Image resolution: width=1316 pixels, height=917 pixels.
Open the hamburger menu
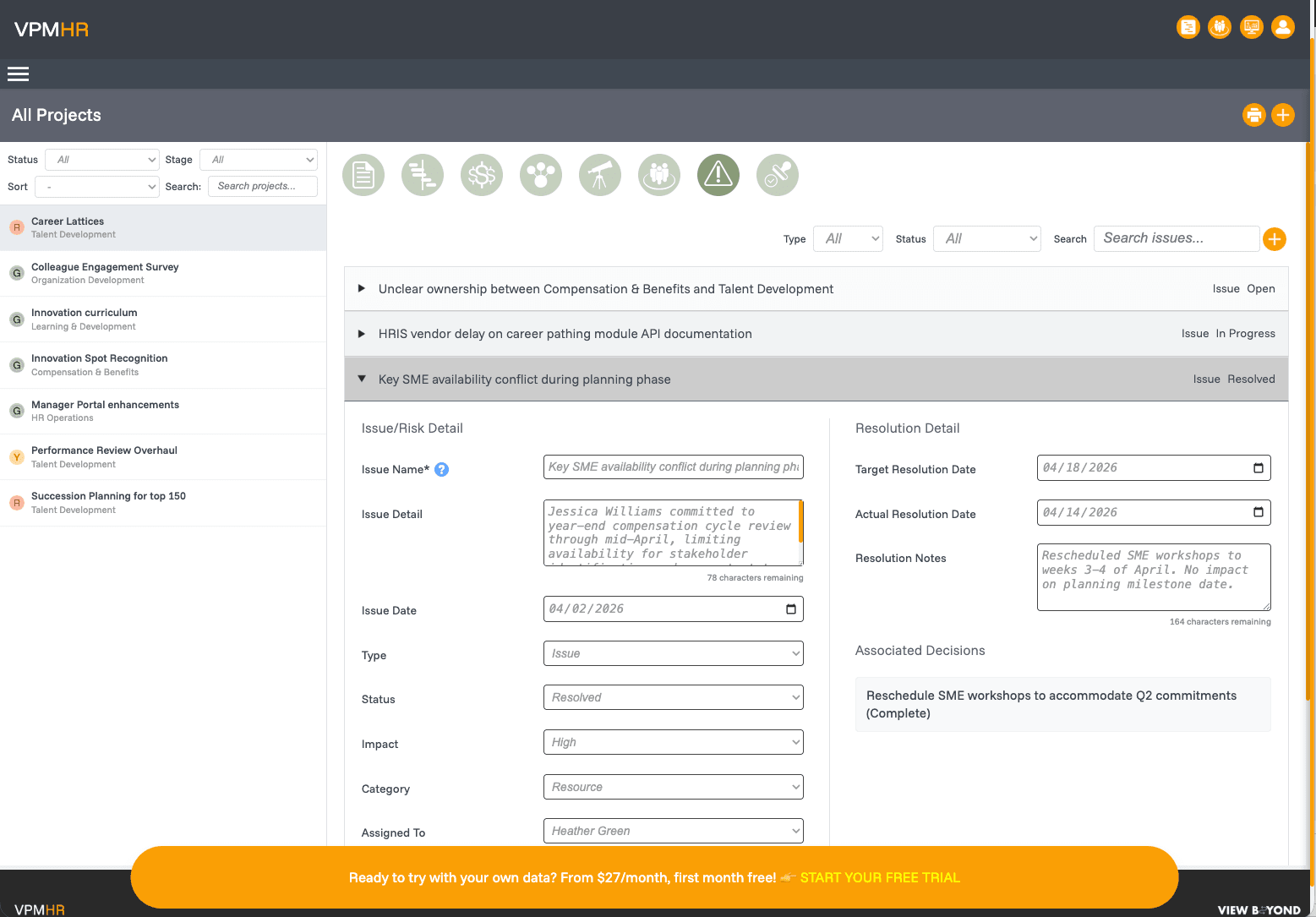pos(19,74)
